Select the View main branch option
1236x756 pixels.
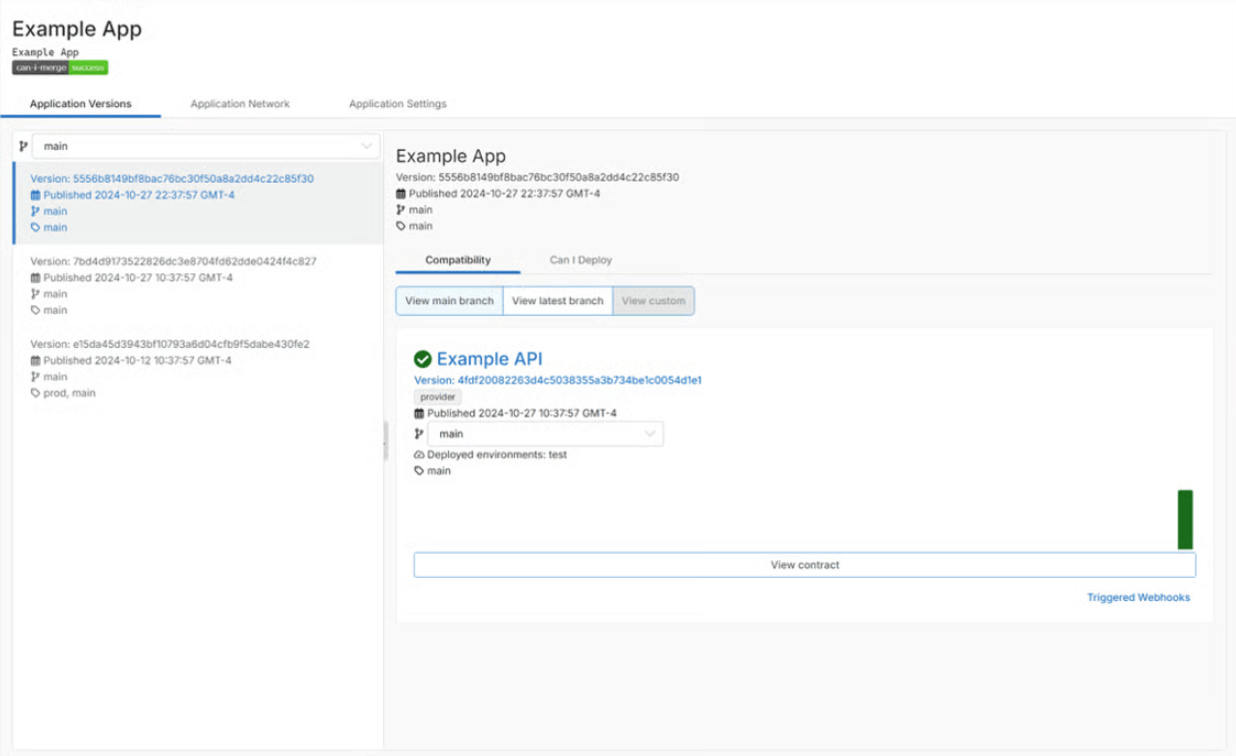(x=449, y=300)
